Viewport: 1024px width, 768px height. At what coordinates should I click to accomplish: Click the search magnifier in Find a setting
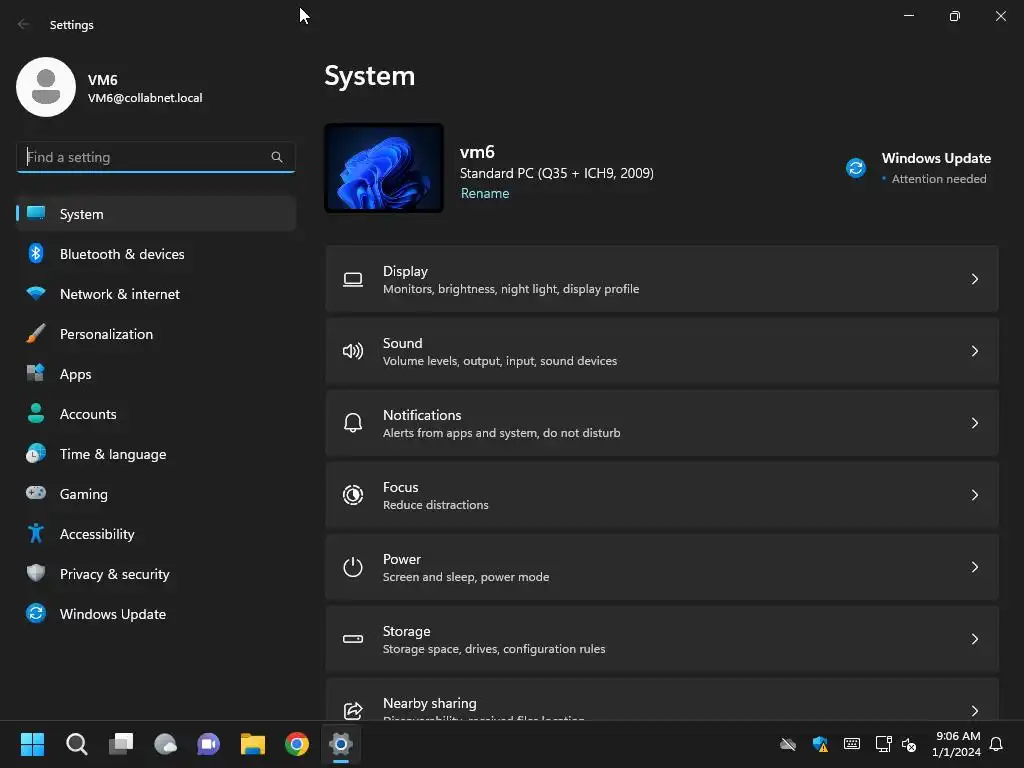277,157
